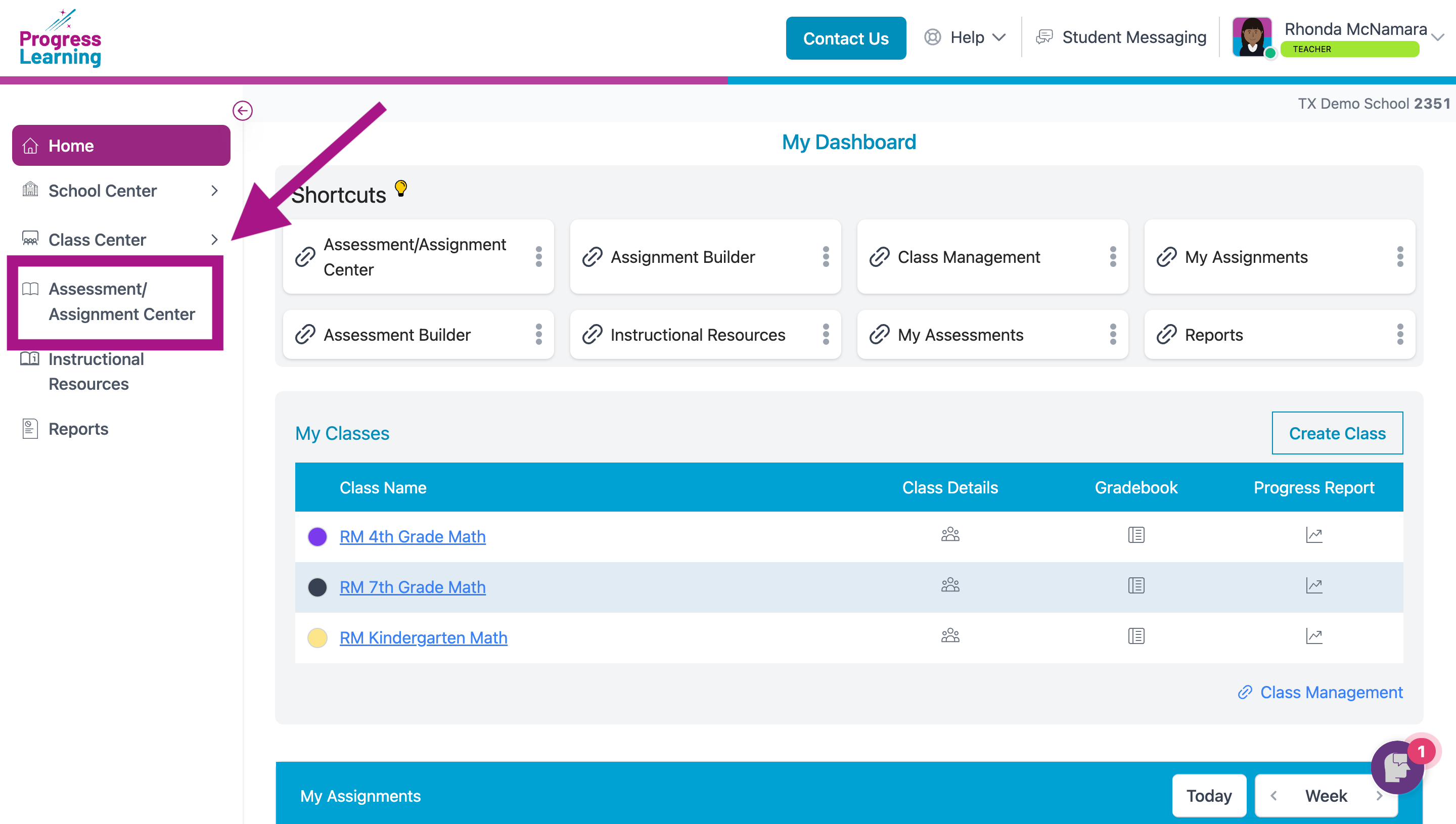Expand the School Center submenu

(214, 191)
